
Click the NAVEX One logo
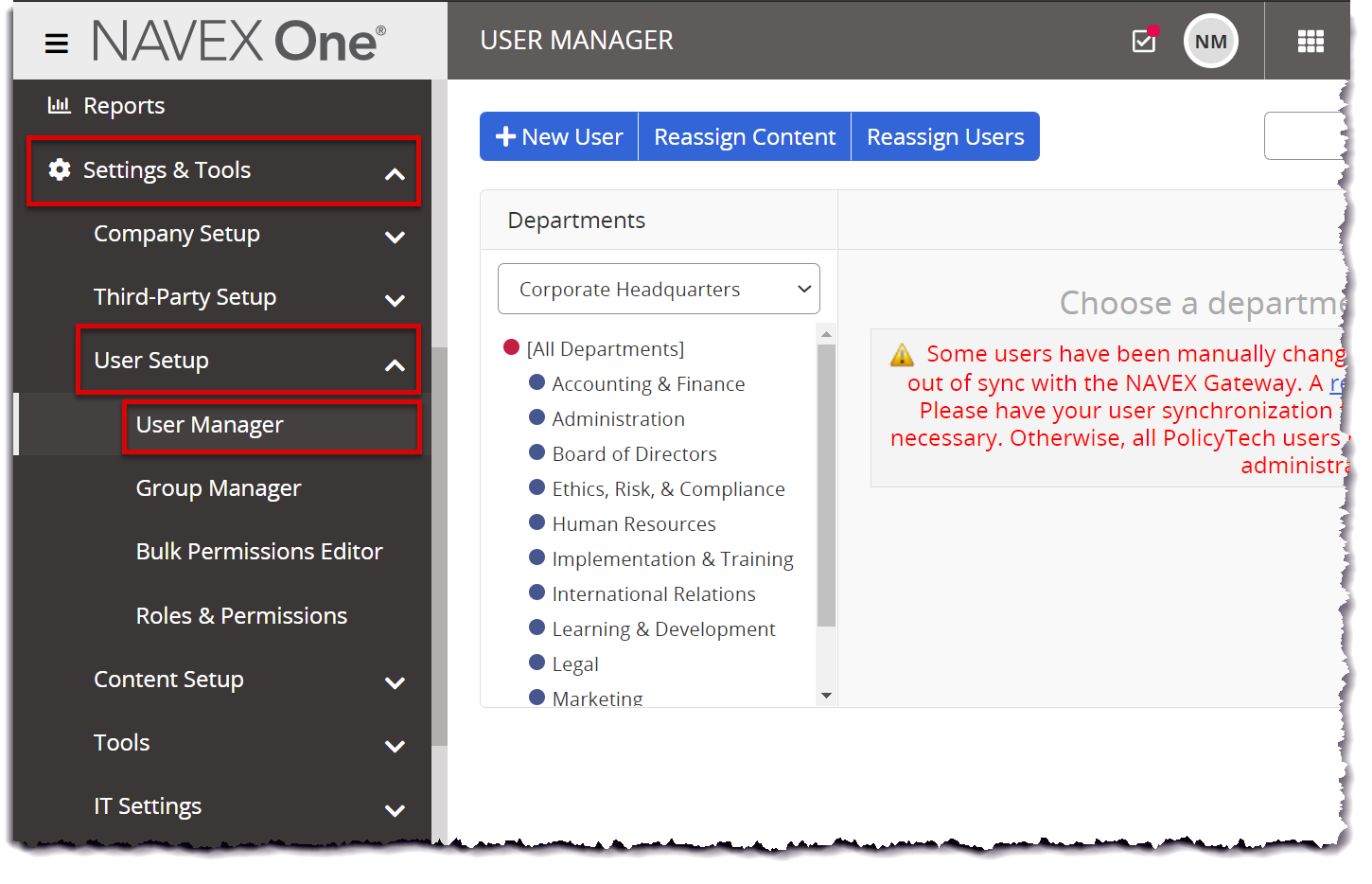[238, 41]
